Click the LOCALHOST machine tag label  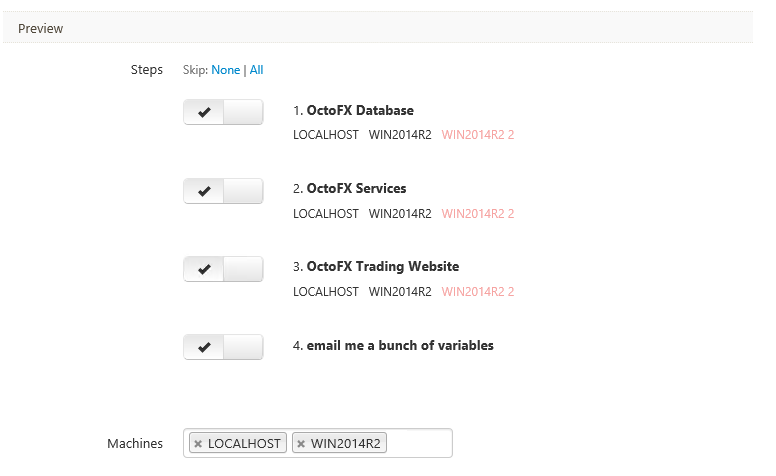click(245, 443)
